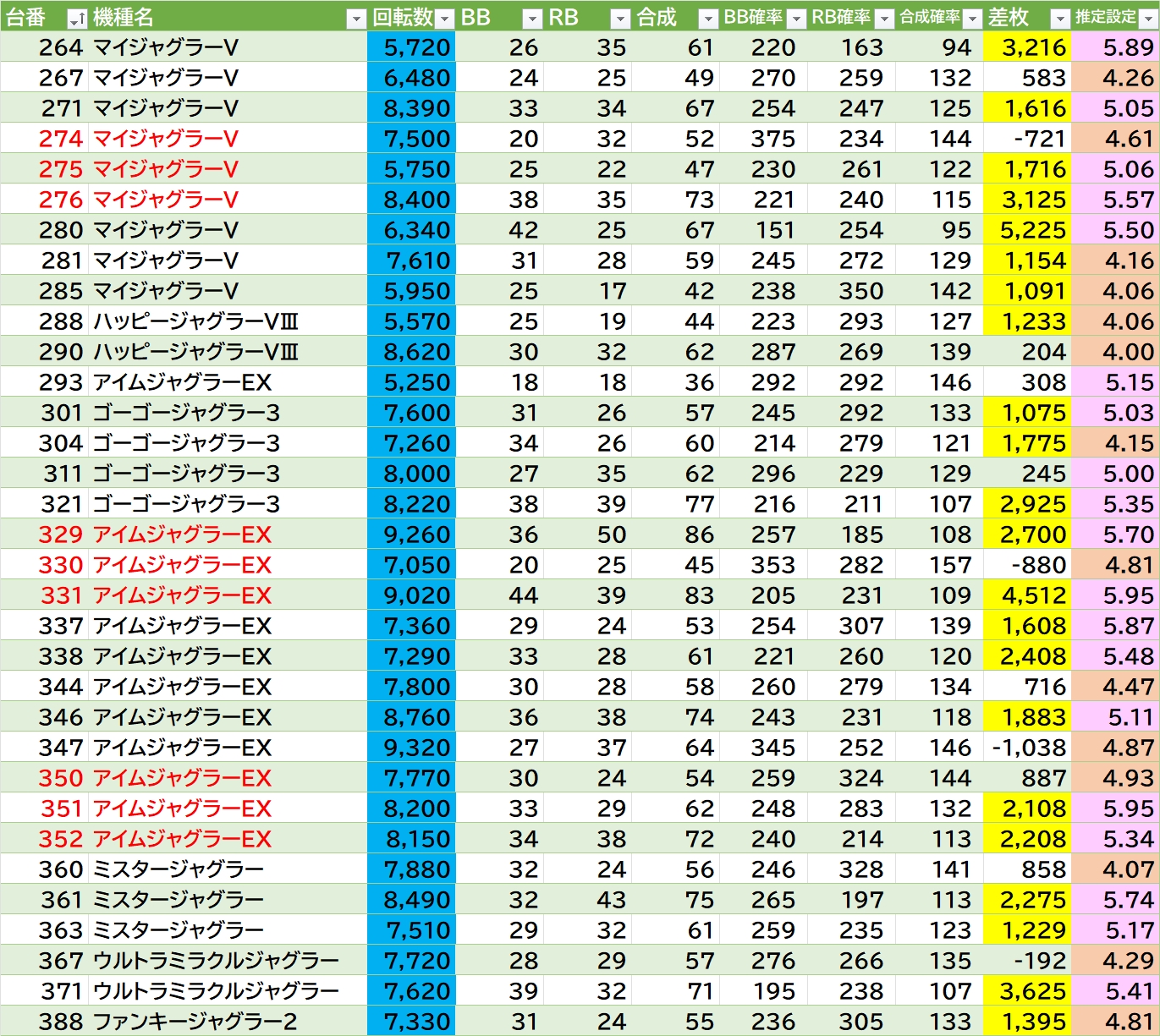Screen dimensions: 1160x1036
Task: Select rotation count cell 5,720
Action: coord(411,47)
